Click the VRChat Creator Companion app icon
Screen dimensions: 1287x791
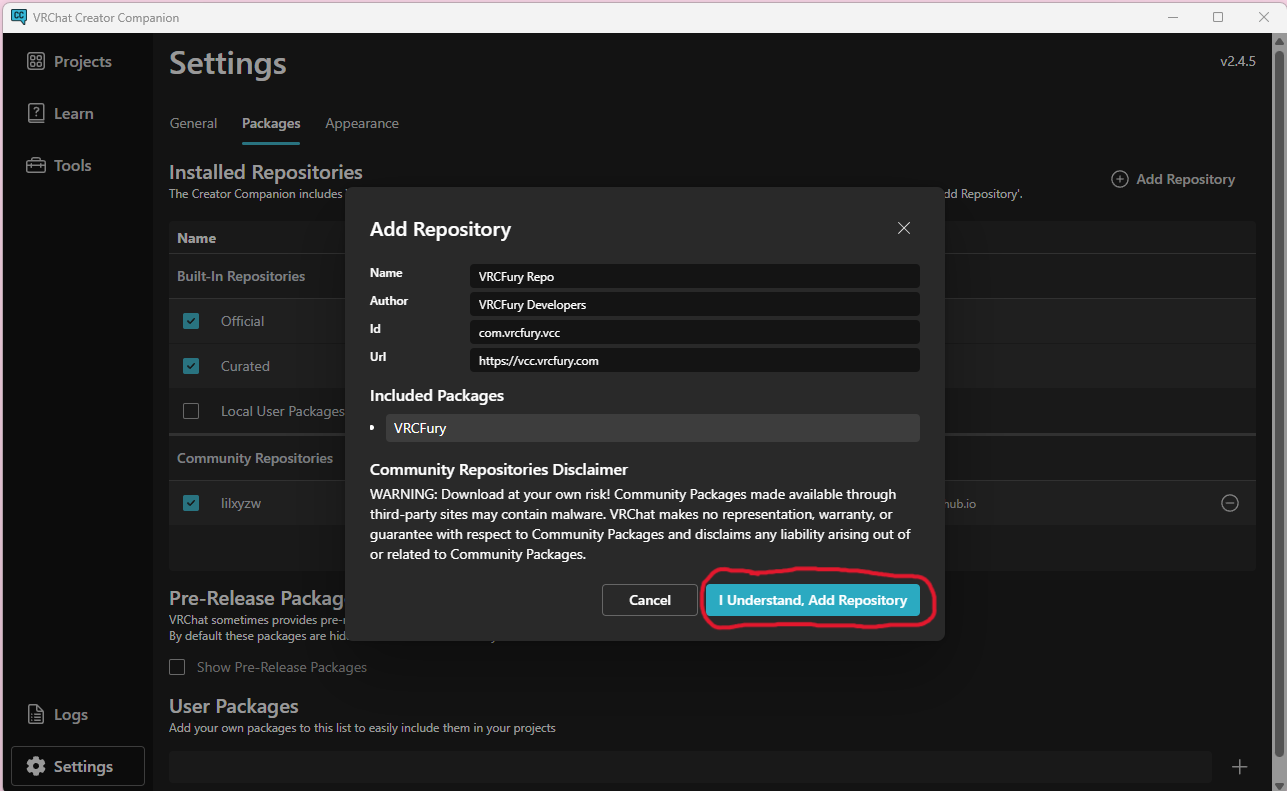tap(19, 17)
